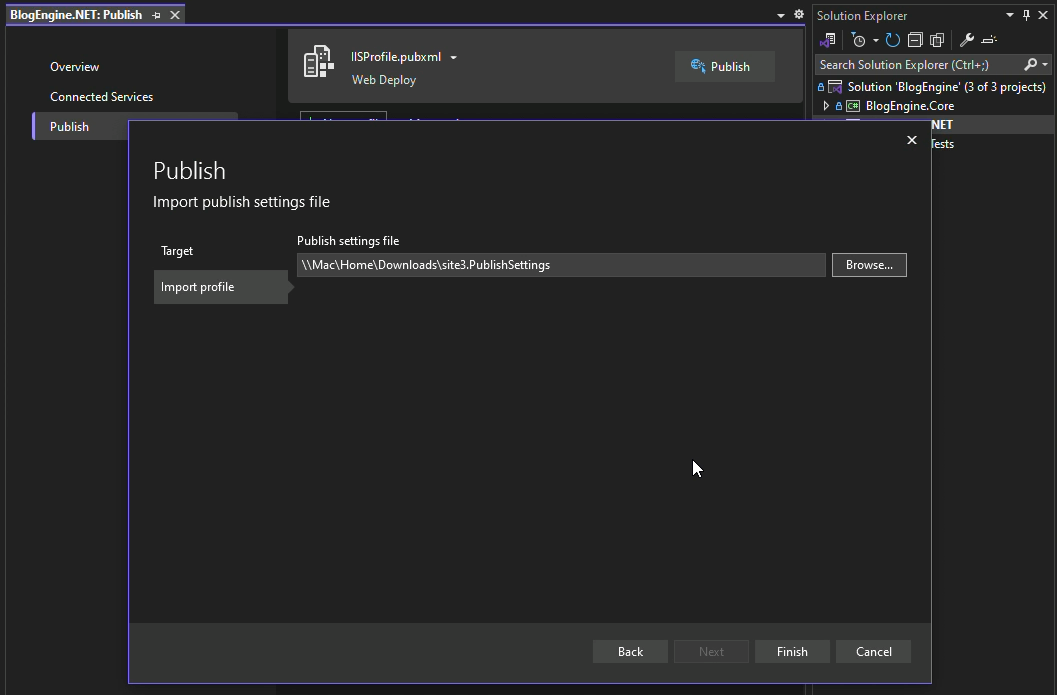Close the Publish dialog with X
Image resolution: width=1057 pixels, height=695 pixels.
pos(912,140)
